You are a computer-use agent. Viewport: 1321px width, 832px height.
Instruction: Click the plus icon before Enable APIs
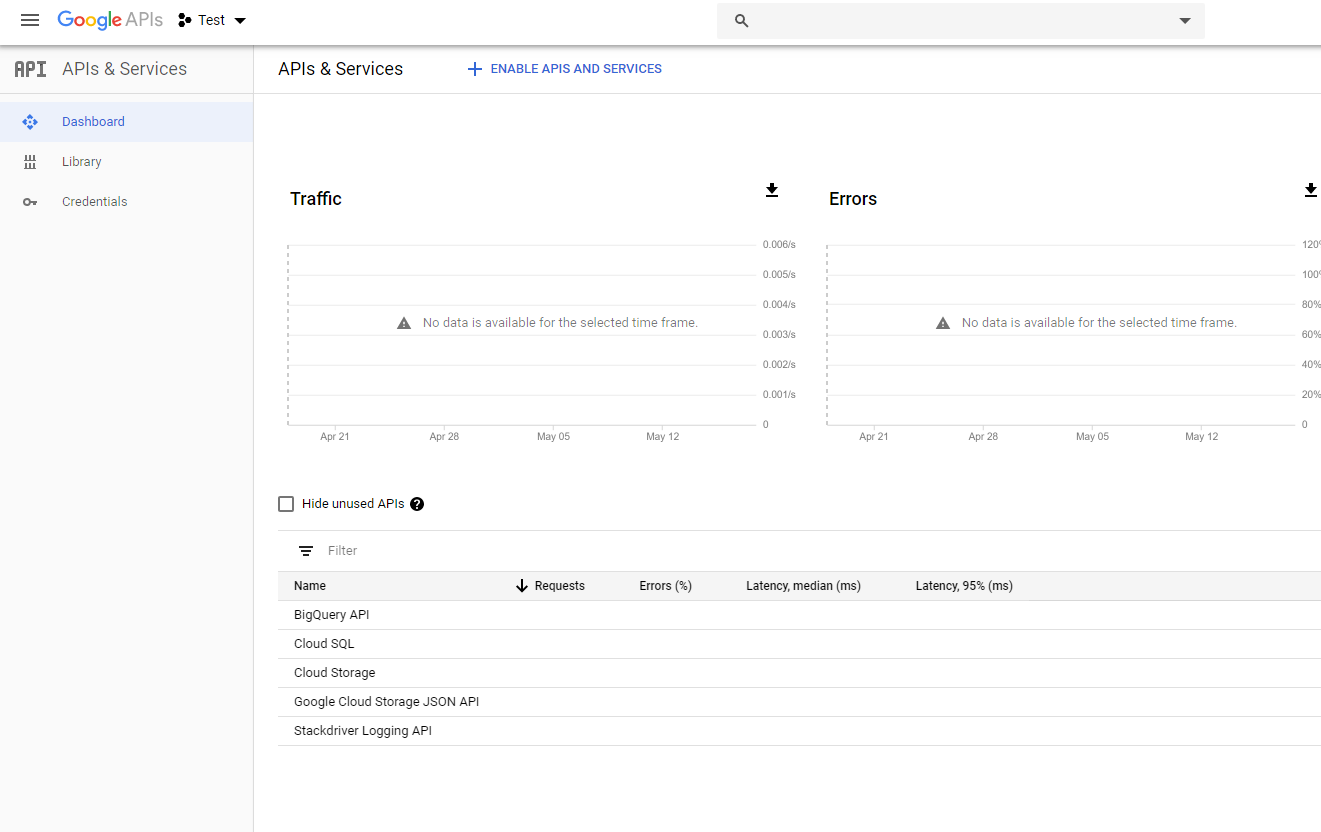pyautogui.click(x=475, y=69)
